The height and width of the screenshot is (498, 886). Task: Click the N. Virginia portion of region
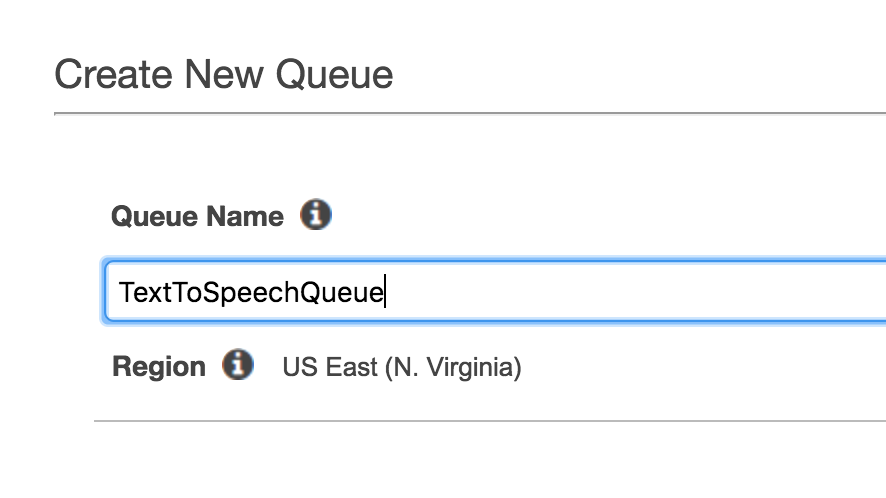point(453,368)
